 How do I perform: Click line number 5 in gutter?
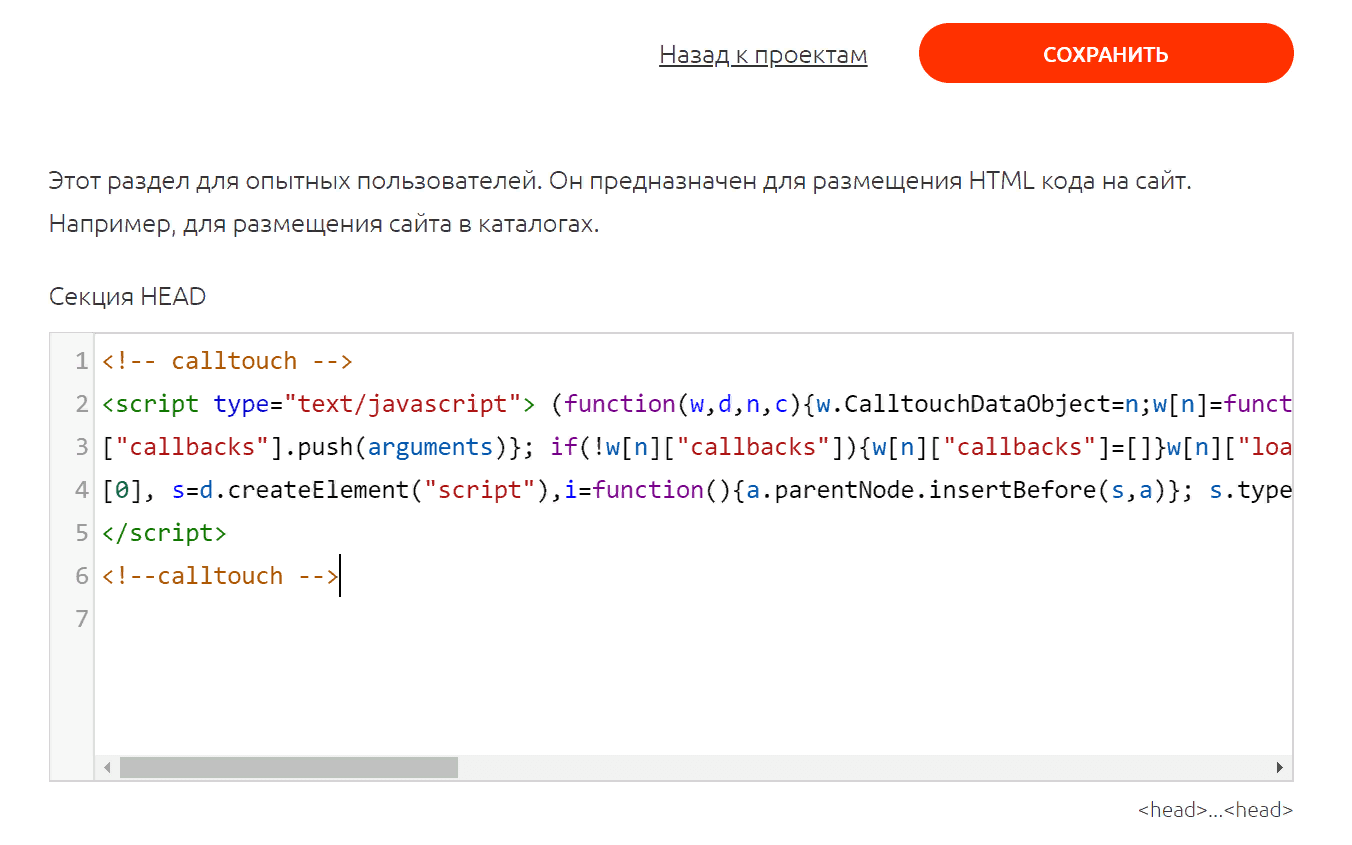[x=82, y=533]
